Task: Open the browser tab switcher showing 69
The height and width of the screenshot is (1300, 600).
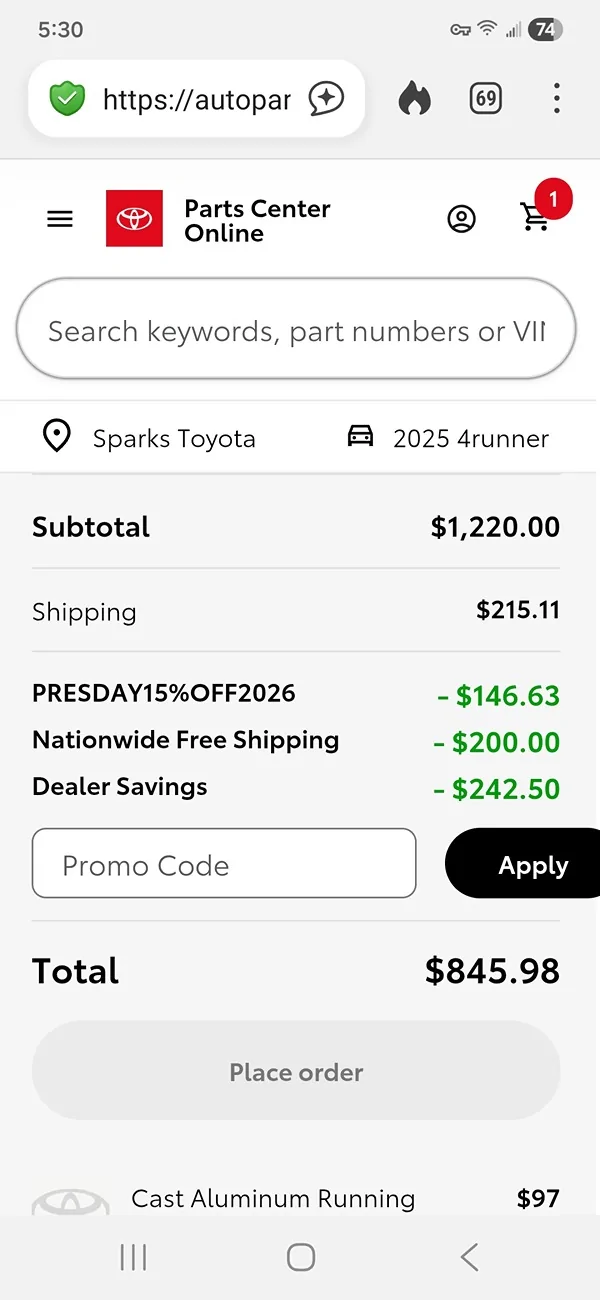Action: pyautogui.click(x=485, y=99)
